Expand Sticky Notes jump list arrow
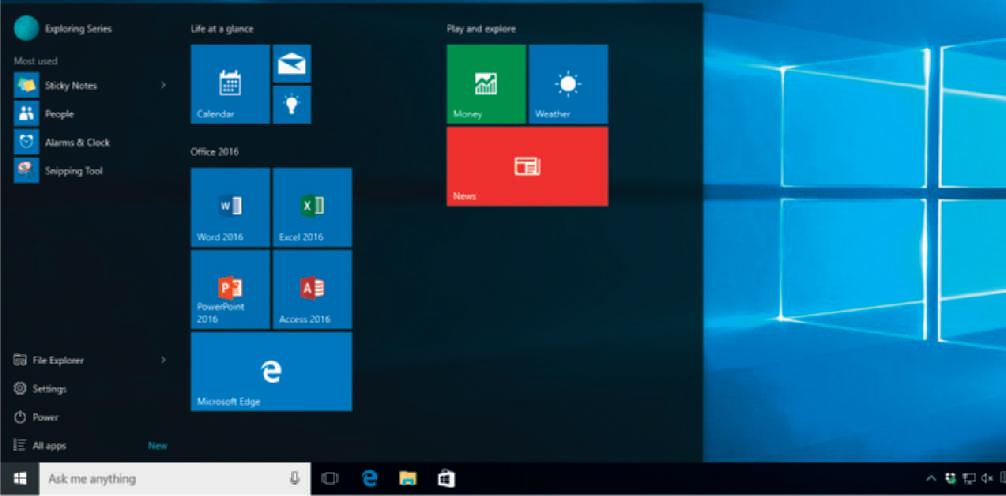This screenshot has height=496, width=1006. pyautogui.click(x=163, y=85)
